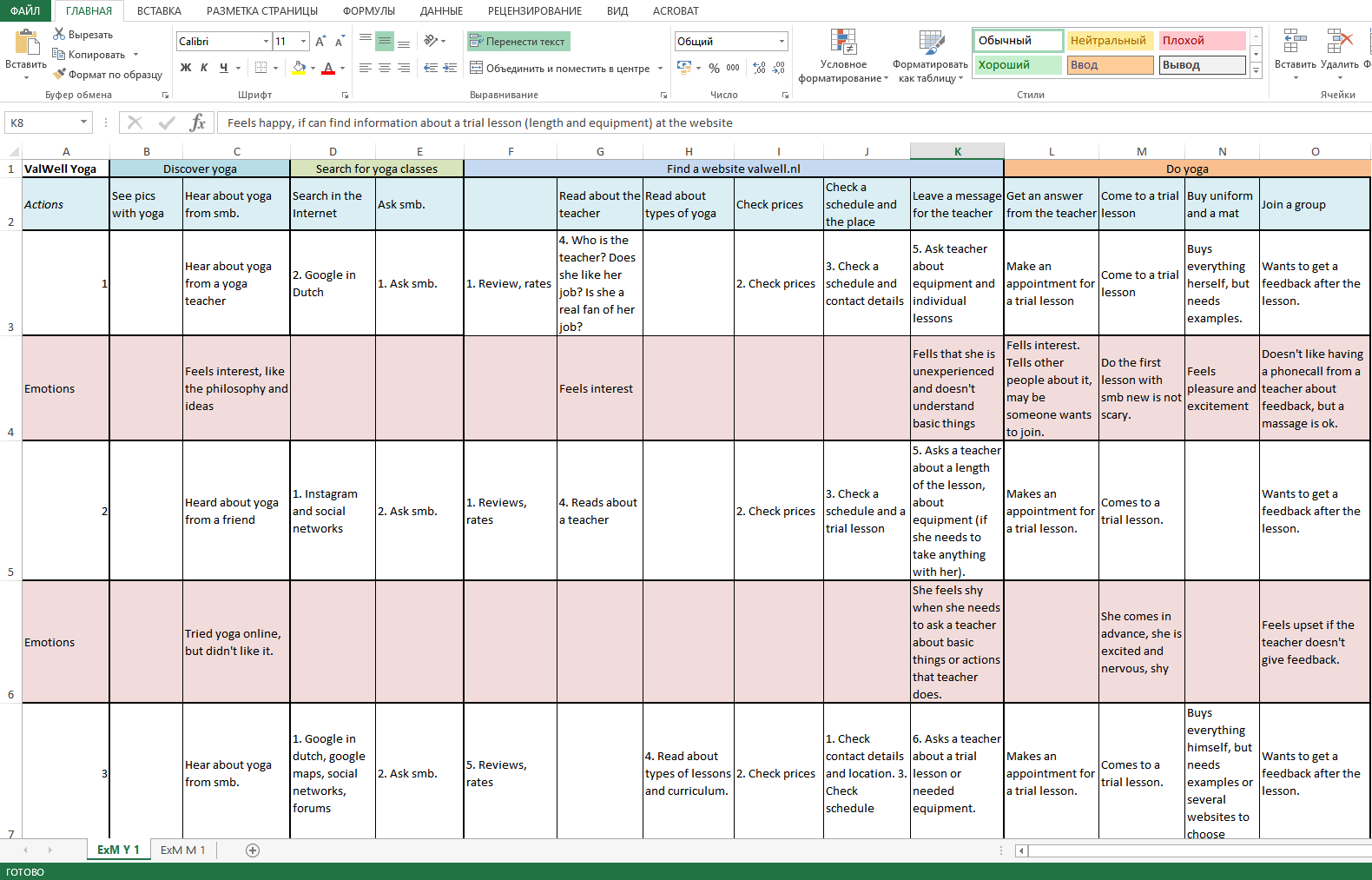Toggle Bold (Ж) formatting

(x=186, y=68)
